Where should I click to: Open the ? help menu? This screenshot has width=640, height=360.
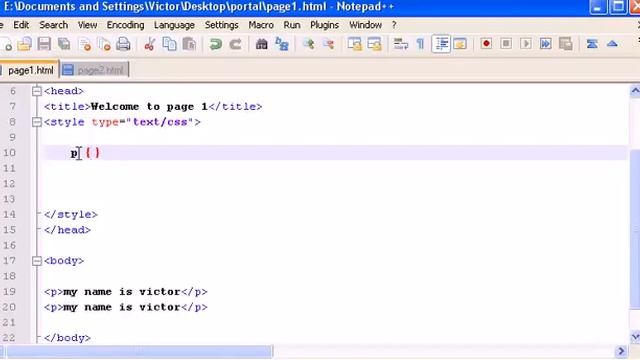394,25
